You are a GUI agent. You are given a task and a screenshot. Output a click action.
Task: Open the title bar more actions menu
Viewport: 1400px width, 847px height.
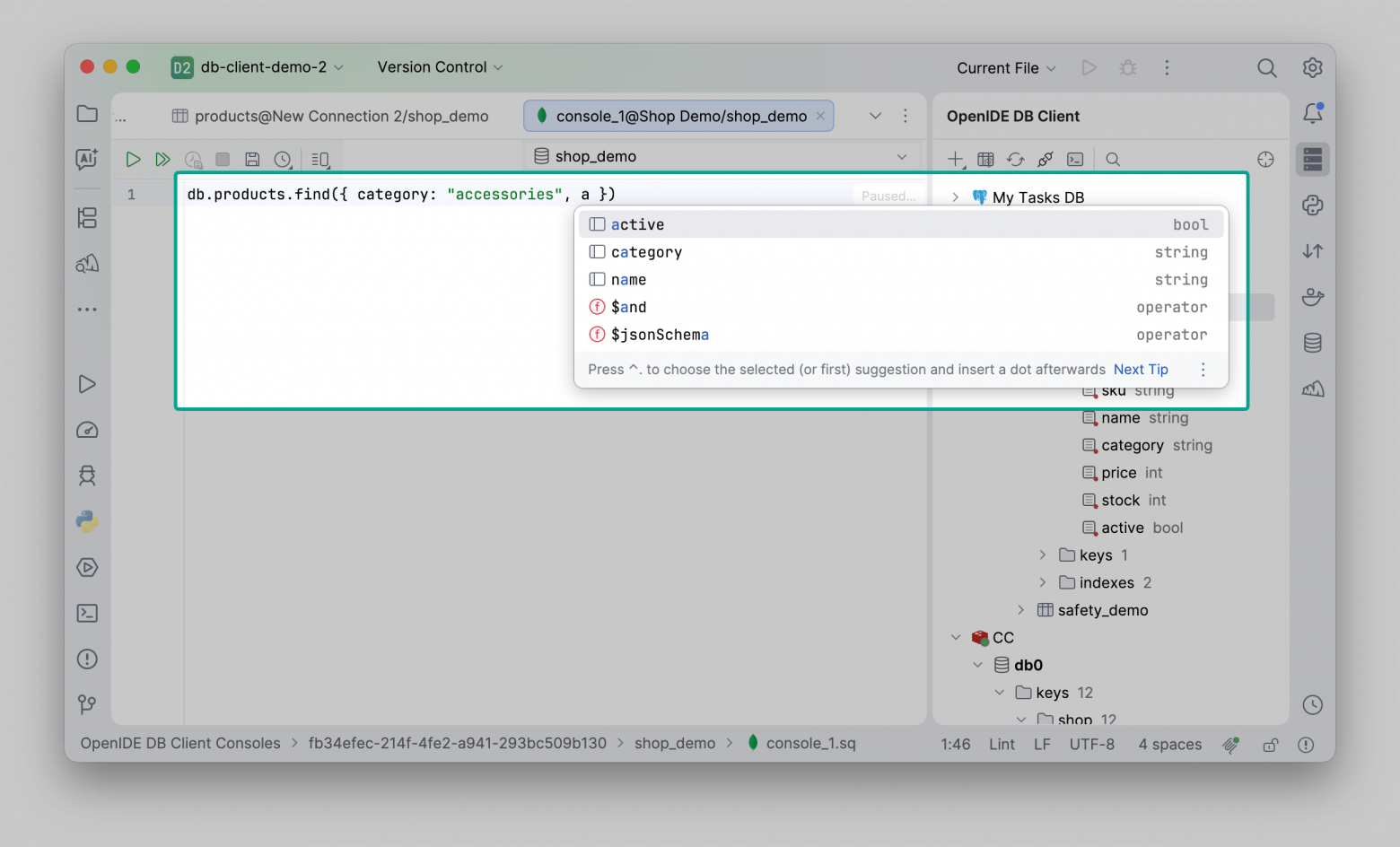point(1167,67)
